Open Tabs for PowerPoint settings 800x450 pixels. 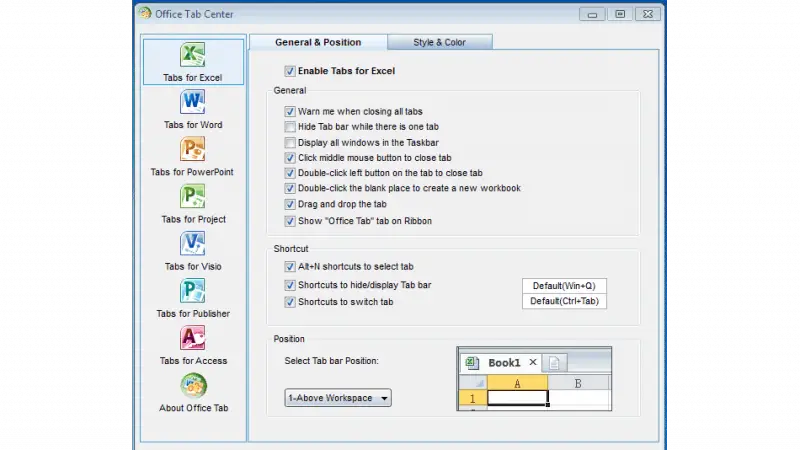click(x=192, y=157)
